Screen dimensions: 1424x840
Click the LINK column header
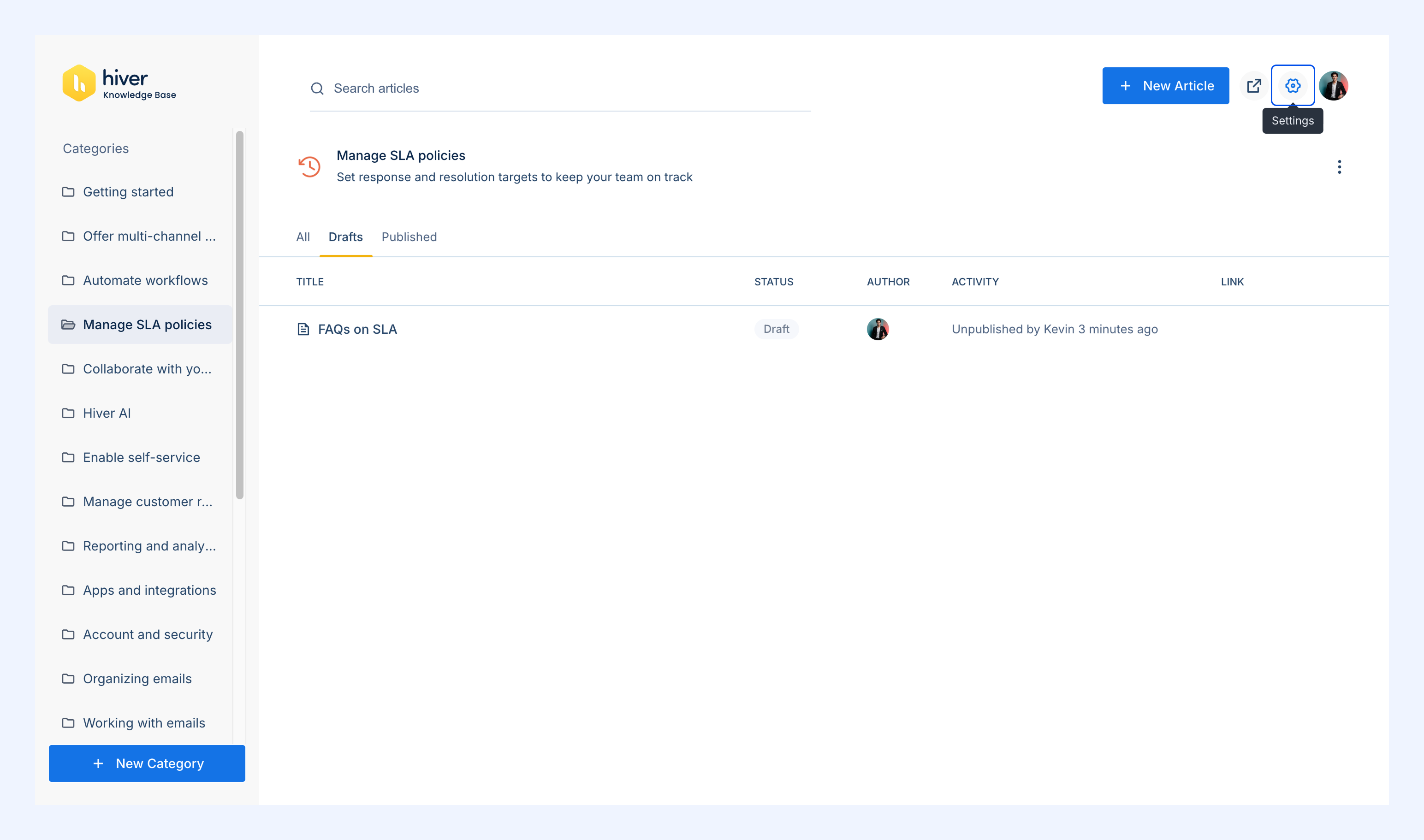(x=1232, y=282)
